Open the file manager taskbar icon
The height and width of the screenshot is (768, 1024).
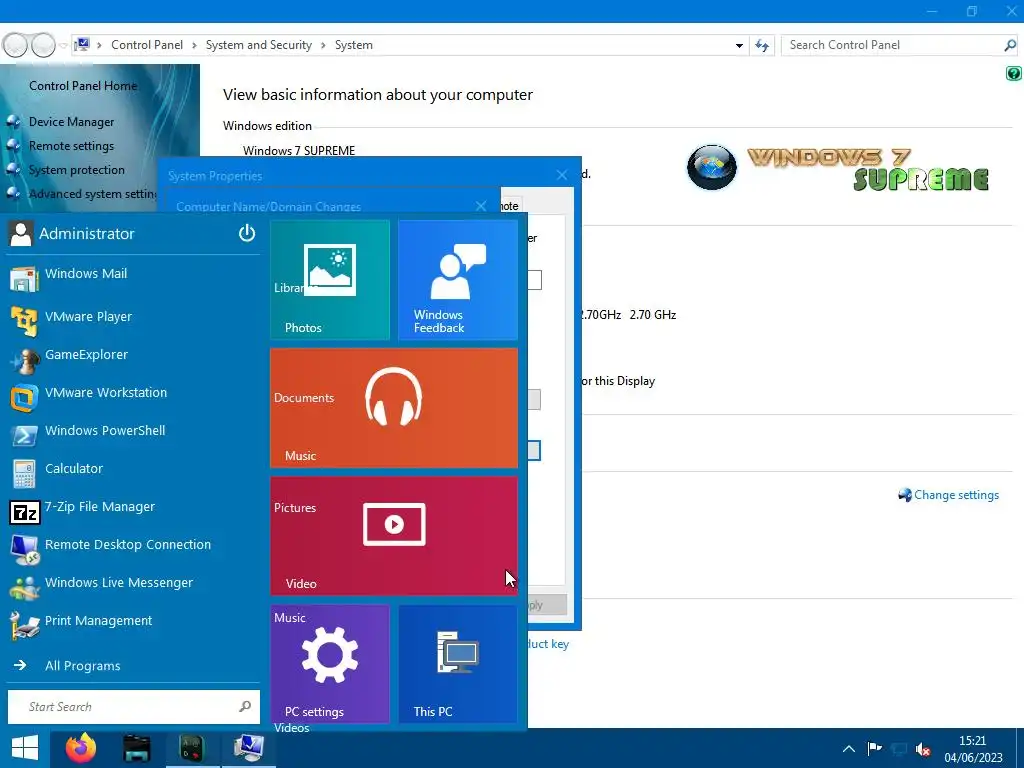tap(136, 748)
